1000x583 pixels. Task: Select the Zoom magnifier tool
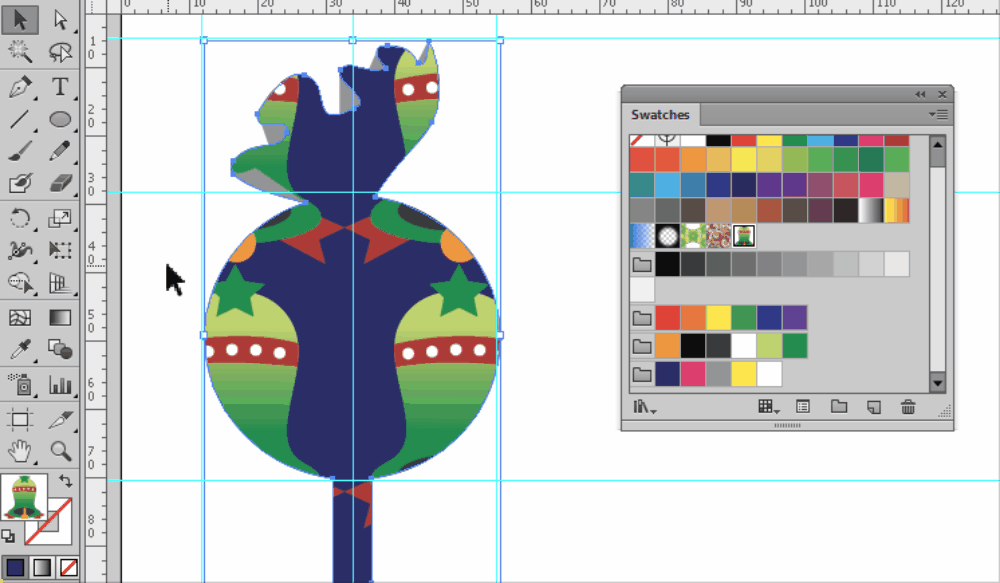point(60,451)
